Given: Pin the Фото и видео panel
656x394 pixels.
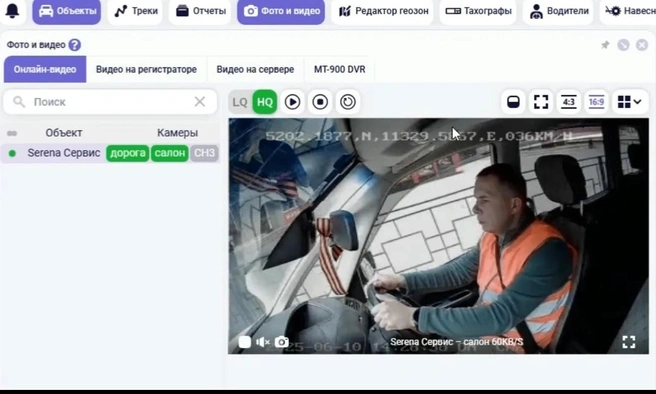Looking at the screenshot, I should pyautogui.click(x=605, y=45).
